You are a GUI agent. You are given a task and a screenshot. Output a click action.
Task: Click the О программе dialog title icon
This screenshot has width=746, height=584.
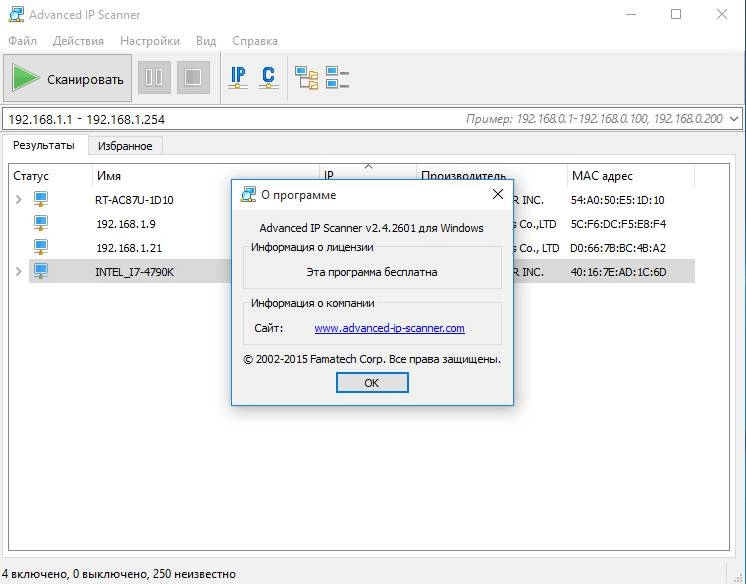[248, 194]
